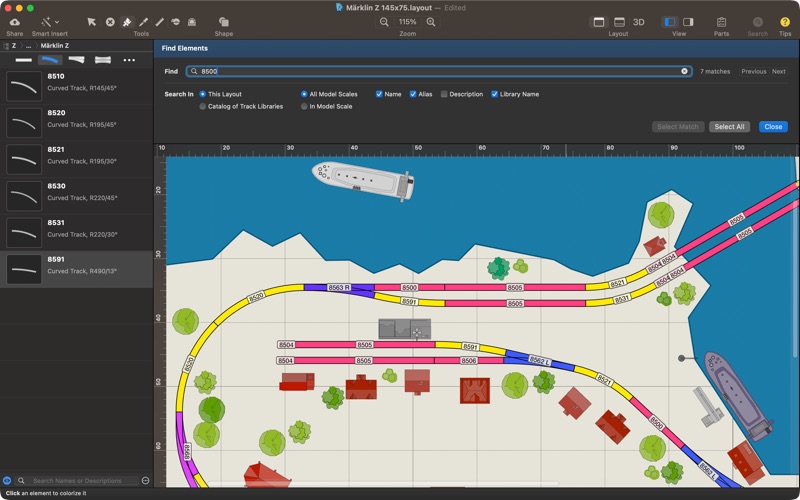Show turnouts track category
Viewport: 800px width, 500px height.
click(x=77, y=60)
